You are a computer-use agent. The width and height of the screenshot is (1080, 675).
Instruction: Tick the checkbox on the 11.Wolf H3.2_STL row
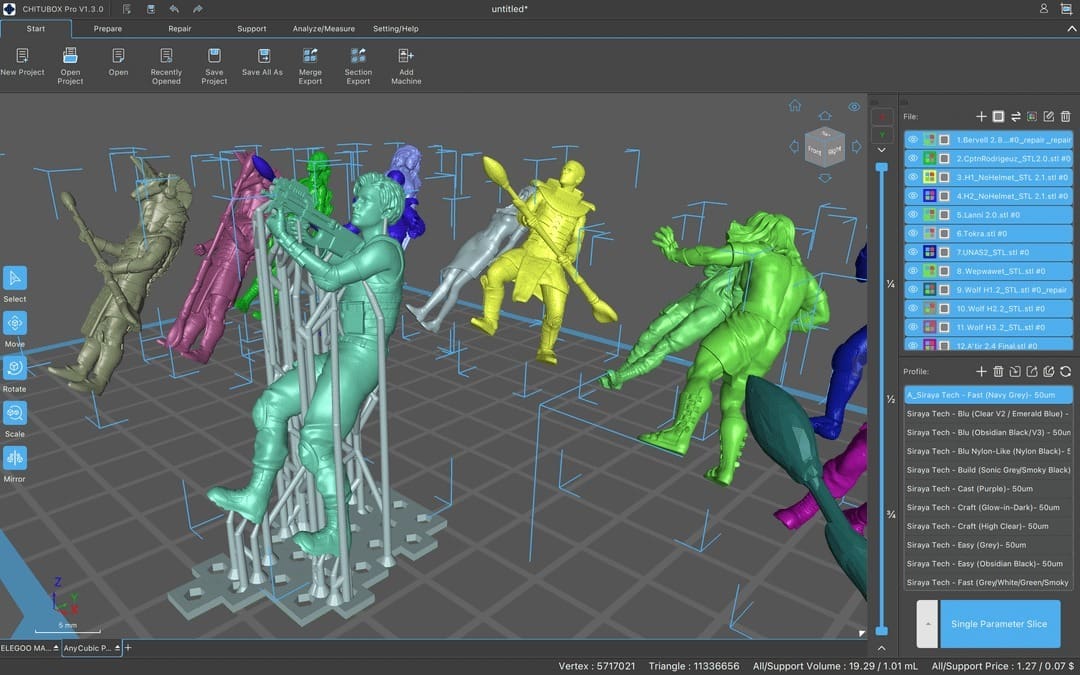[x=944, y=327]
